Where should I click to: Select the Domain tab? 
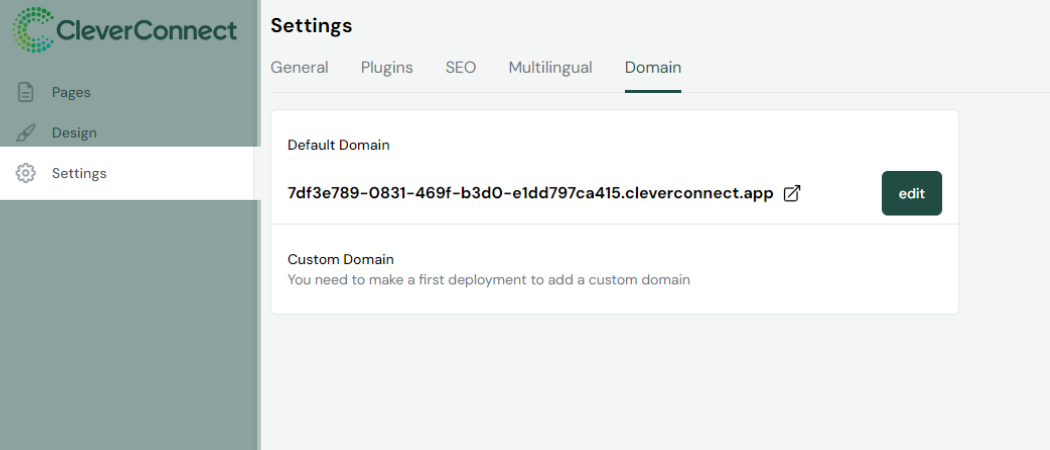[653, 68]
